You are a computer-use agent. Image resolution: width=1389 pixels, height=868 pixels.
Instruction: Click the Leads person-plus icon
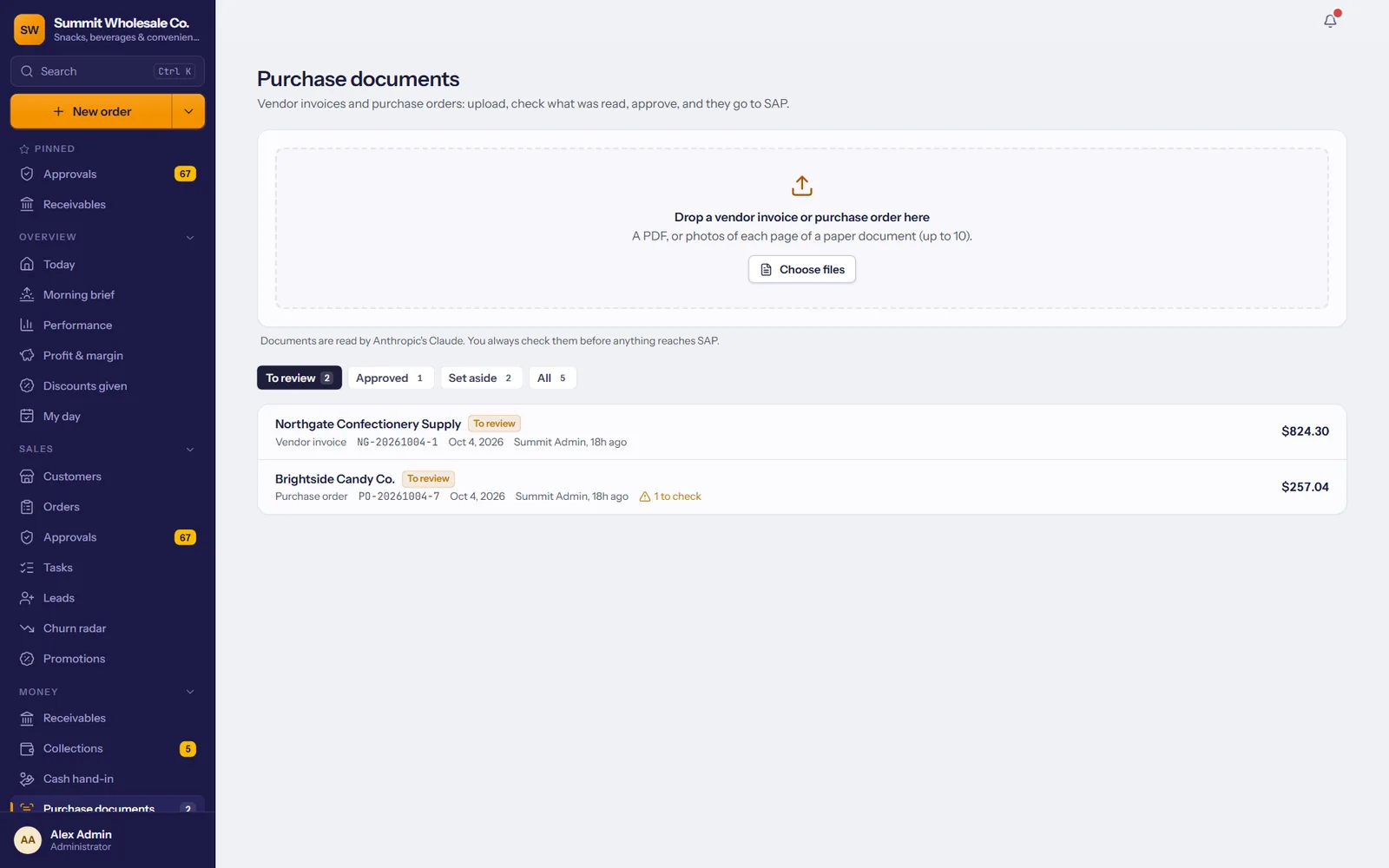(x=27, y=597)
